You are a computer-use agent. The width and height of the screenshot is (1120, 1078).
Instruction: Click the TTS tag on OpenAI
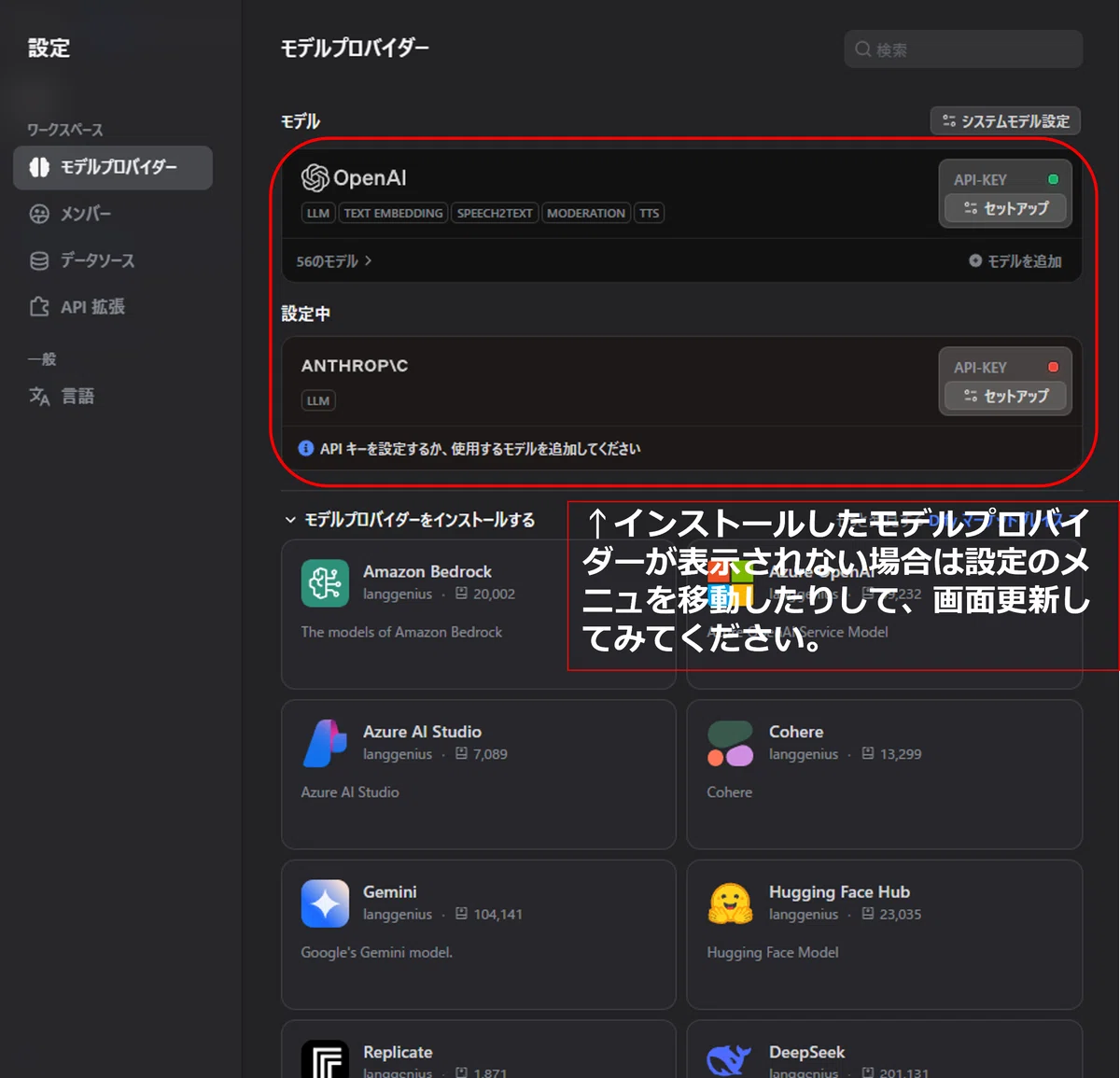coord(650,213)
